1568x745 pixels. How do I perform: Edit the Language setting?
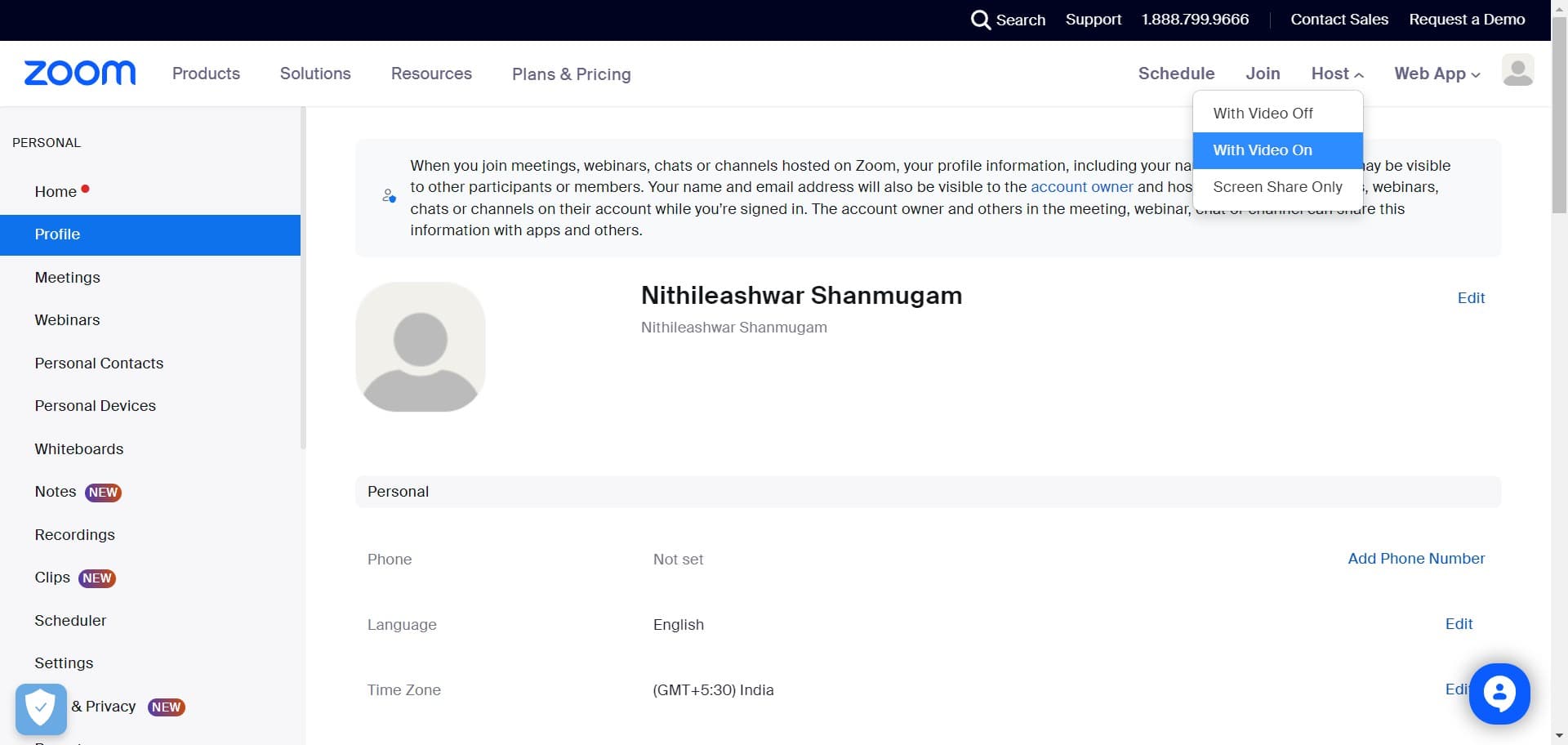pyautogui.click(x=1459, y=624)
